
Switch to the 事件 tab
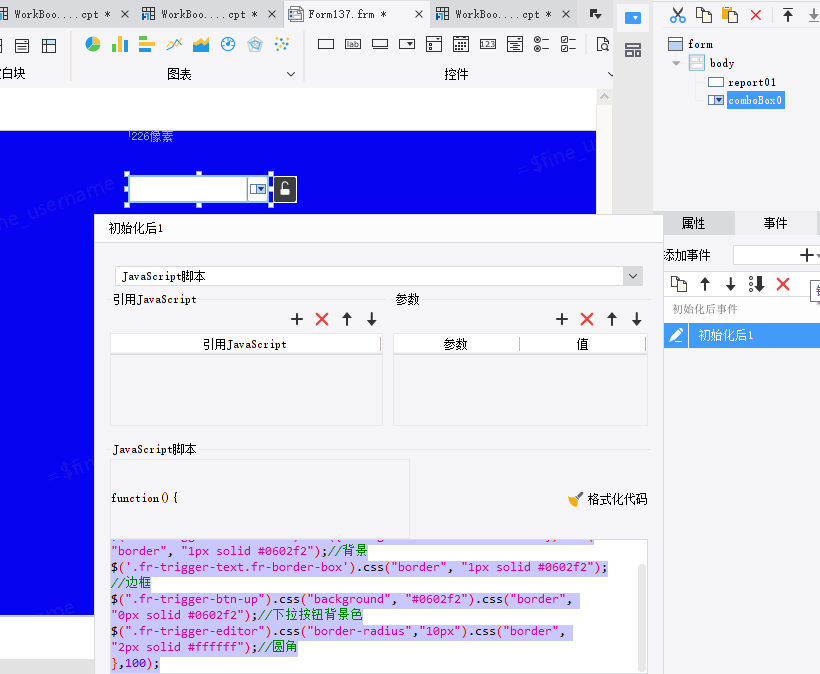(776, 223)
